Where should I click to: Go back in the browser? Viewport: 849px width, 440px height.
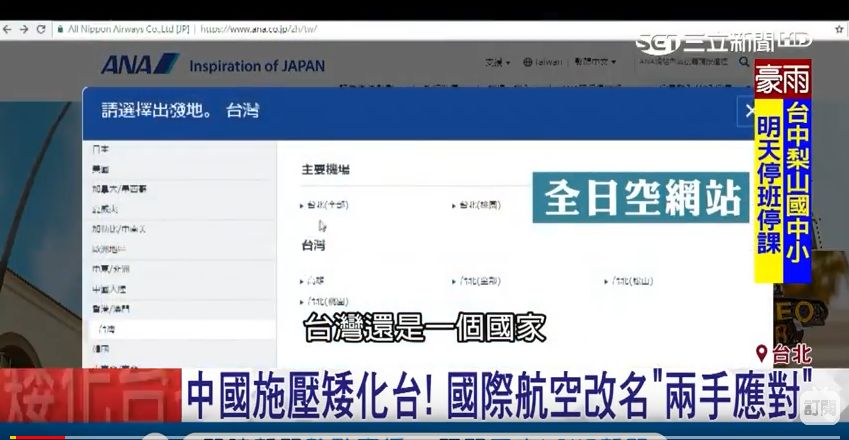7,29
